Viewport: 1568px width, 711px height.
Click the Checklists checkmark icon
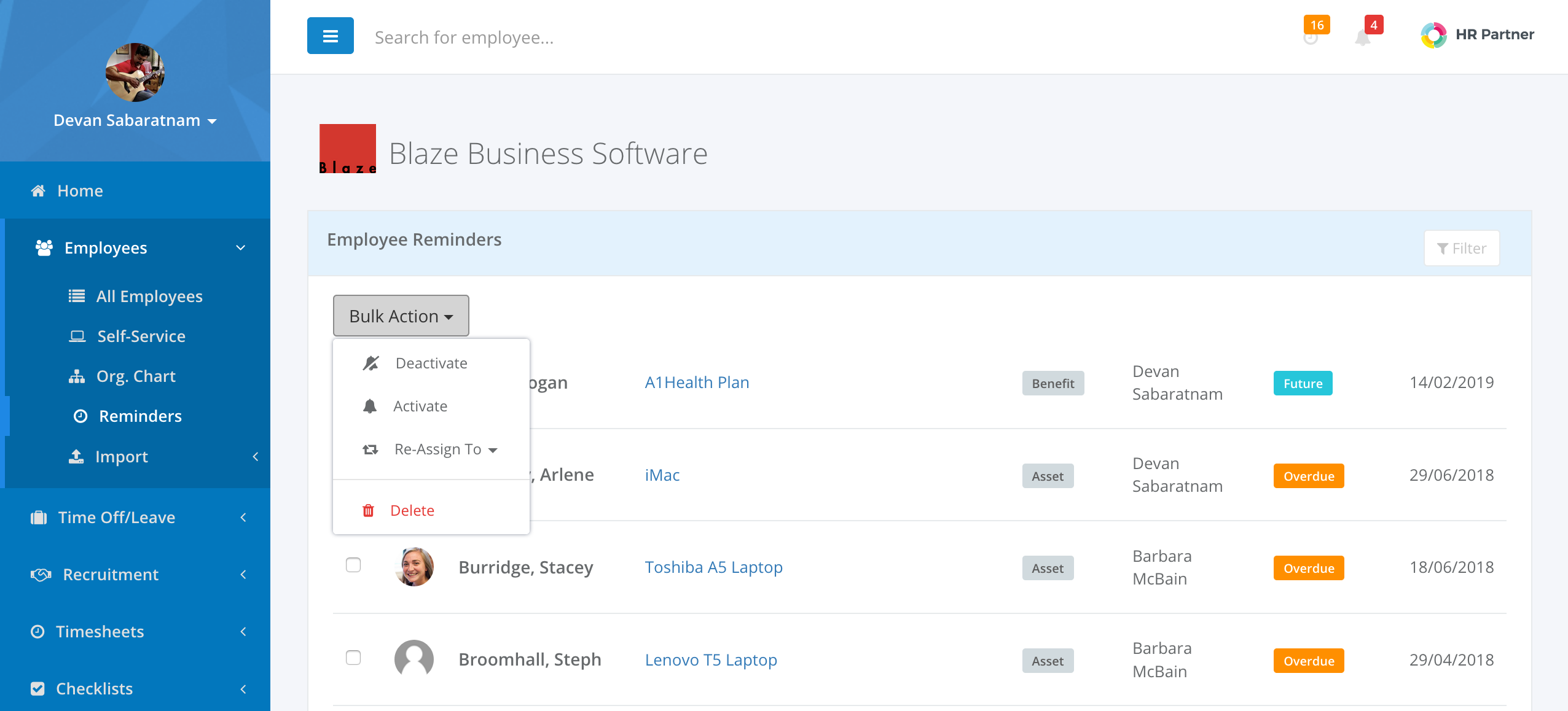point(37,688)
